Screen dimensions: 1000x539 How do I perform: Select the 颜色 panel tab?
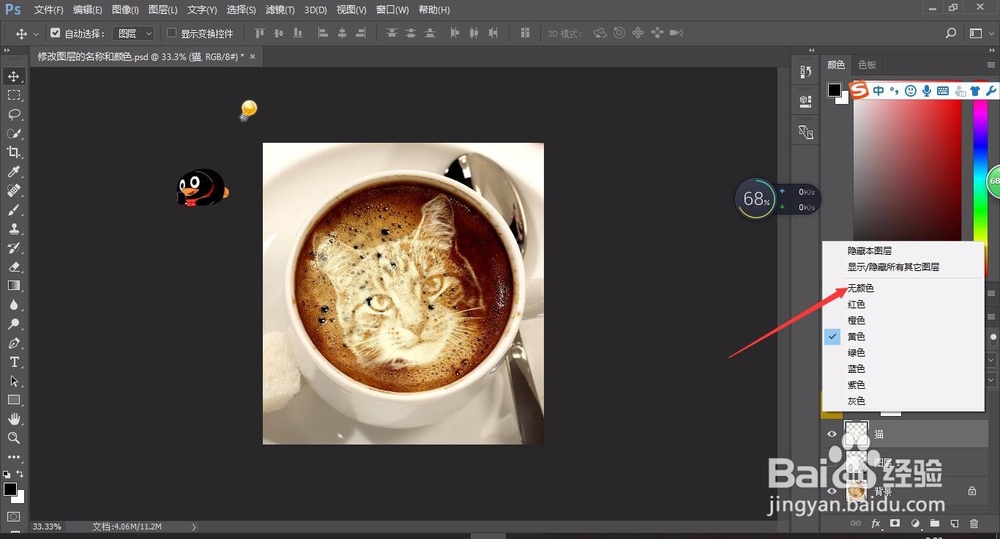coord(836,64)
